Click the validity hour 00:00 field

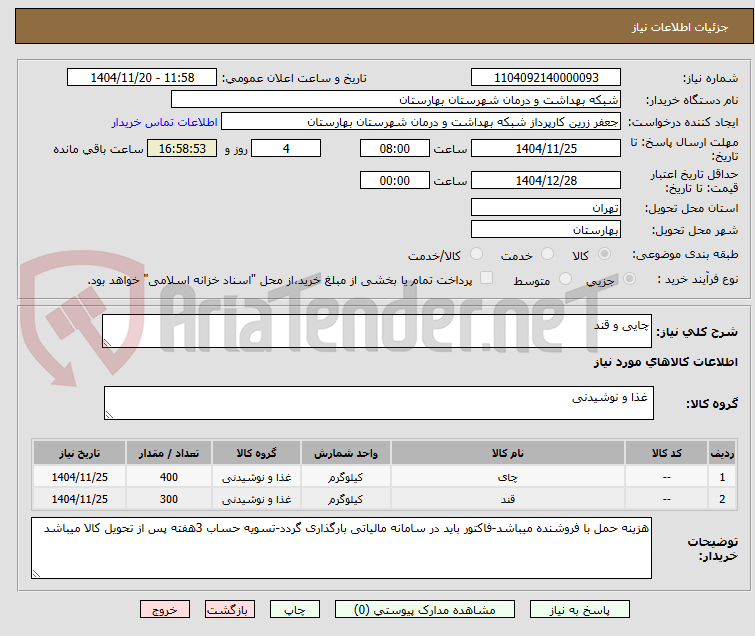click(x=394, y=180)
